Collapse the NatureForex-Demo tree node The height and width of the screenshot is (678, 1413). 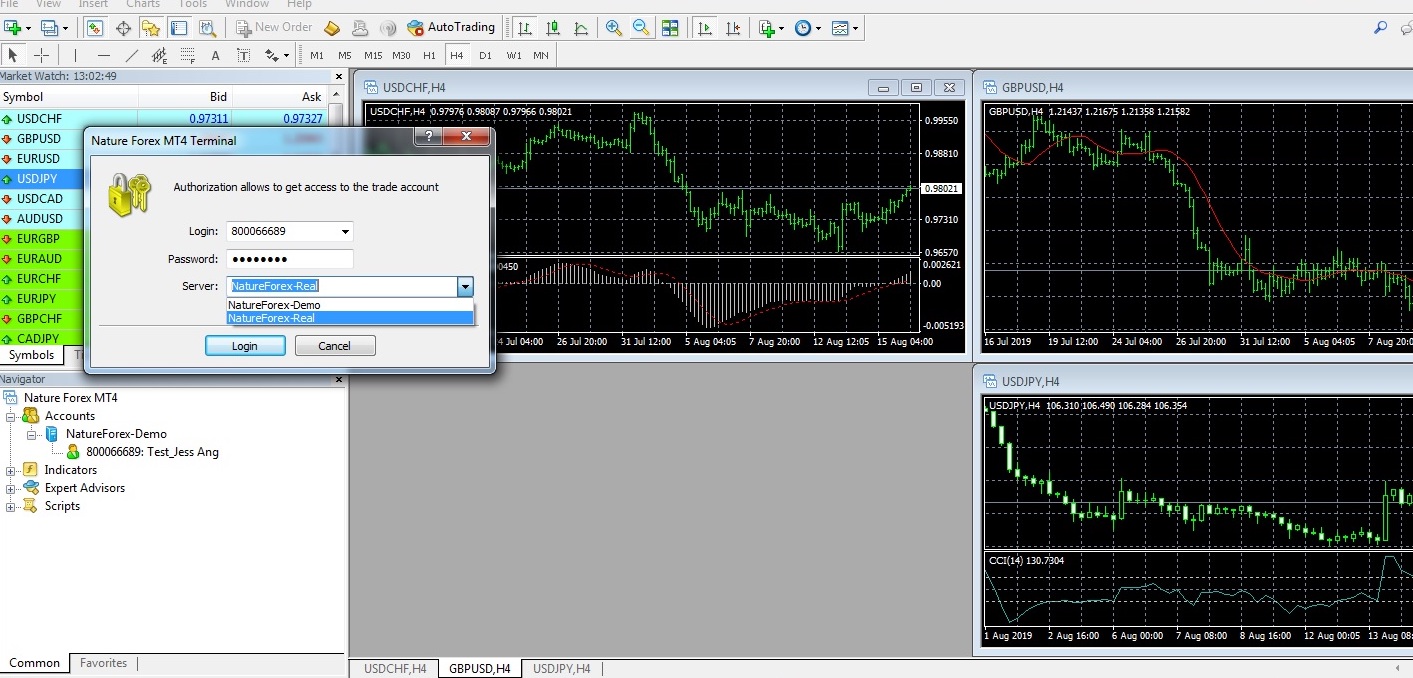click(x=32, y=434)
